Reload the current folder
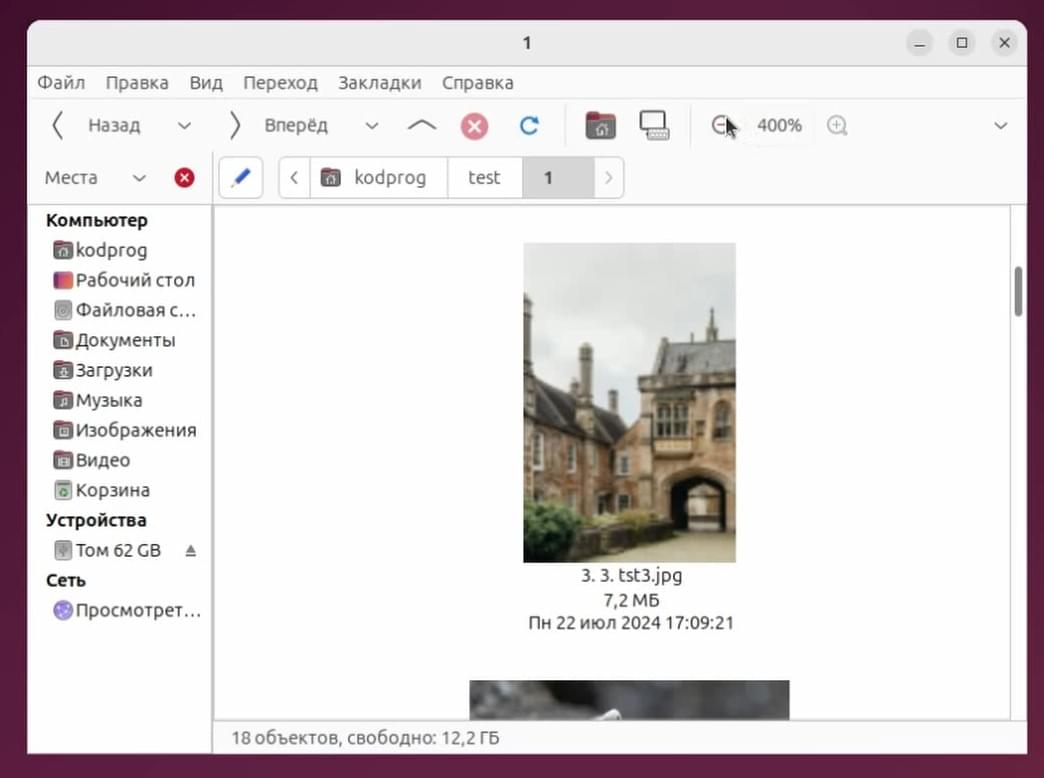The width and height of the screenshot is (1044, 778). coord(529,125)
